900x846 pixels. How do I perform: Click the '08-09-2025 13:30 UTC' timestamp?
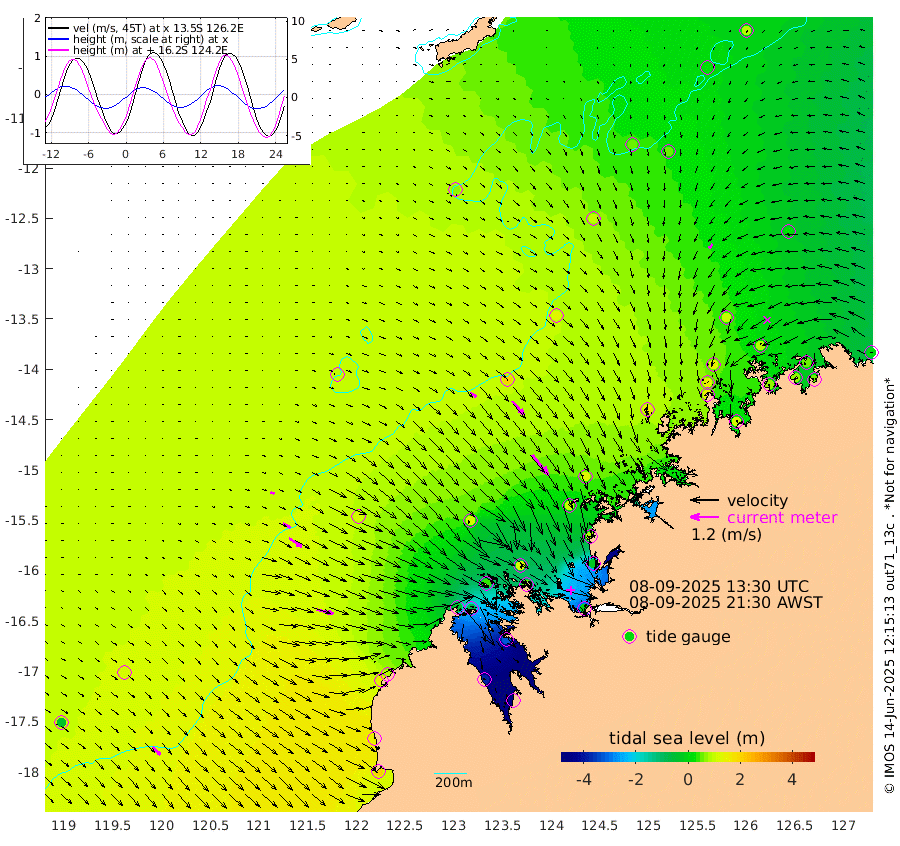tap(719, 587)
